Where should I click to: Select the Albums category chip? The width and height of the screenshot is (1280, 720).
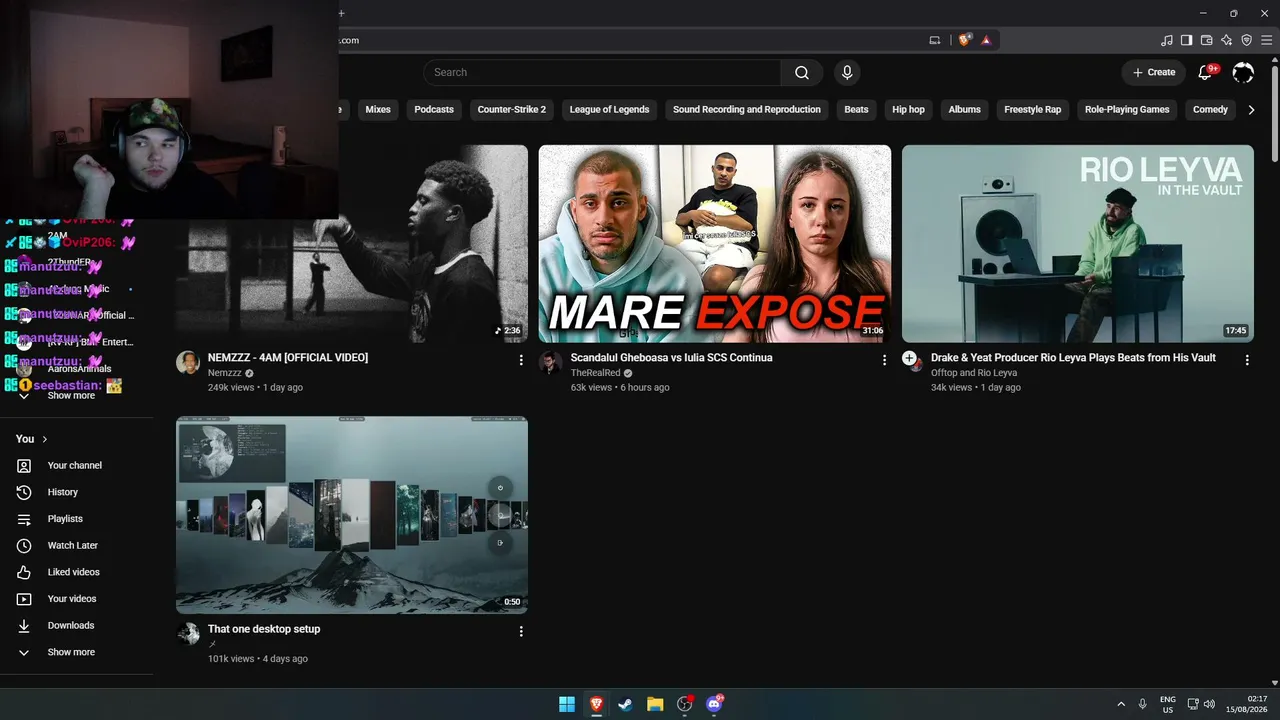[965, 110]
